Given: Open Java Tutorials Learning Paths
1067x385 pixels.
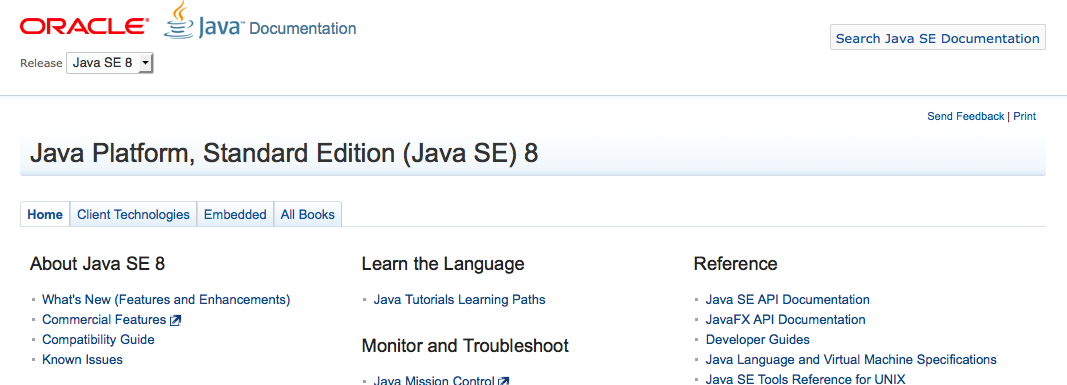Looking at the screenshot, I should (x=459, y=299).
